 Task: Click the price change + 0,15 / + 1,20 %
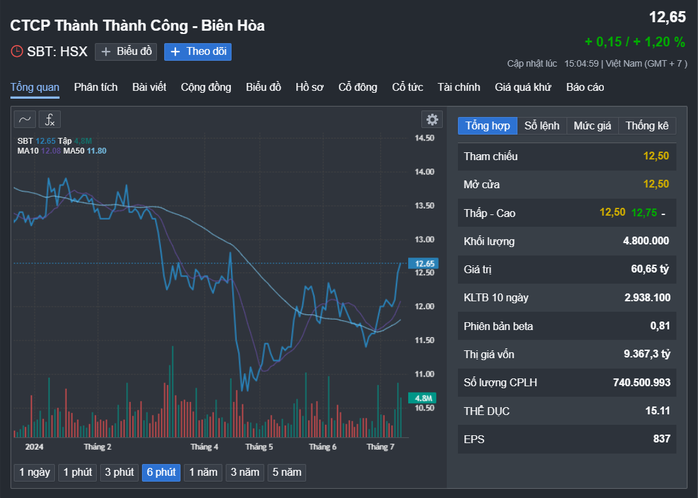635,42
